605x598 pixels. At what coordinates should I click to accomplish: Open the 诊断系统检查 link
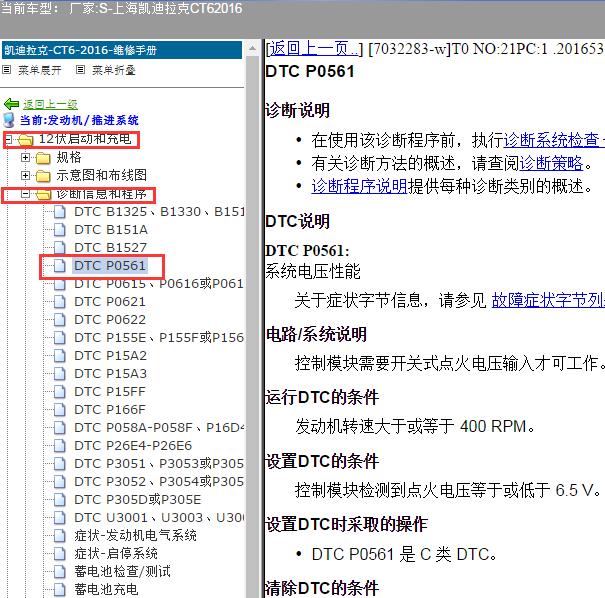tap(554, 140)
